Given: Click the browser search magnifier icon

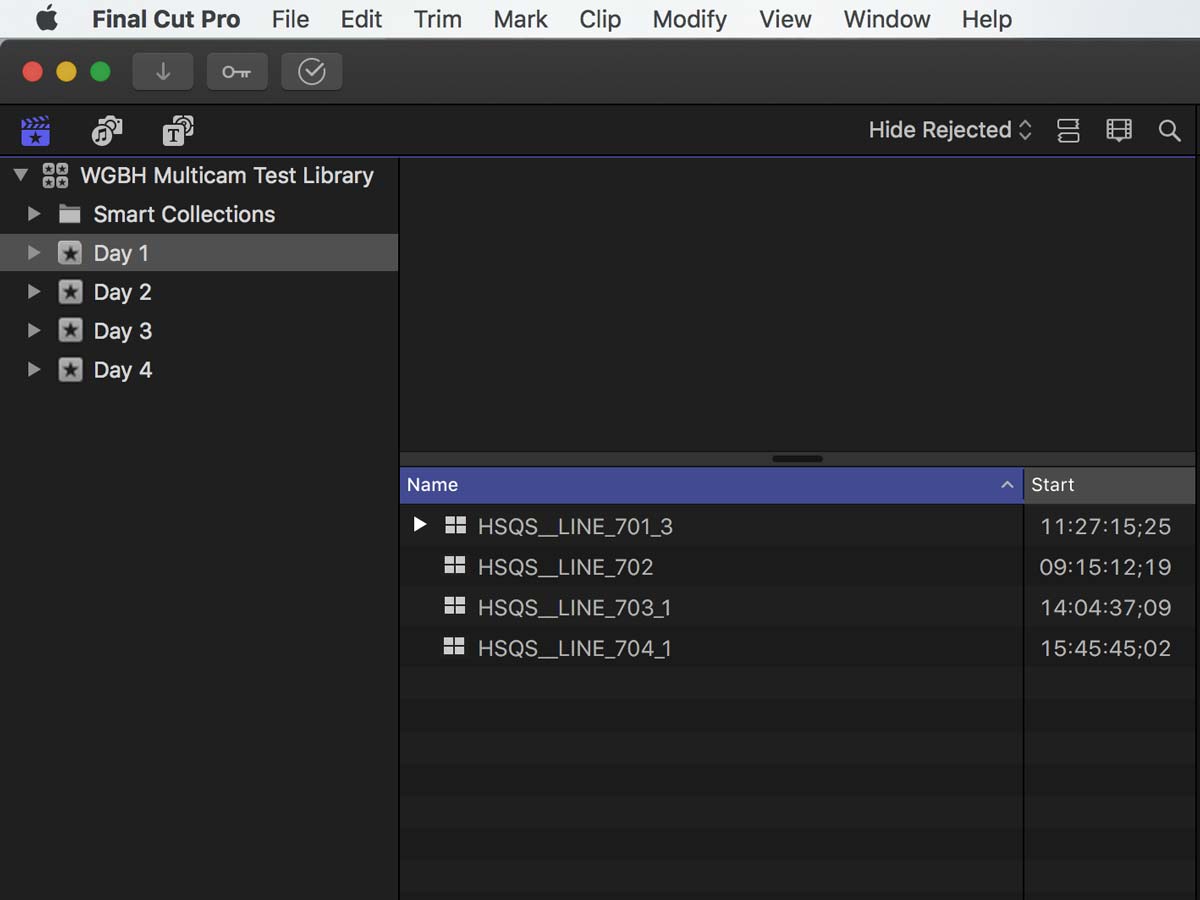Looking at the screenshot, I should [x=1169, y=130].
